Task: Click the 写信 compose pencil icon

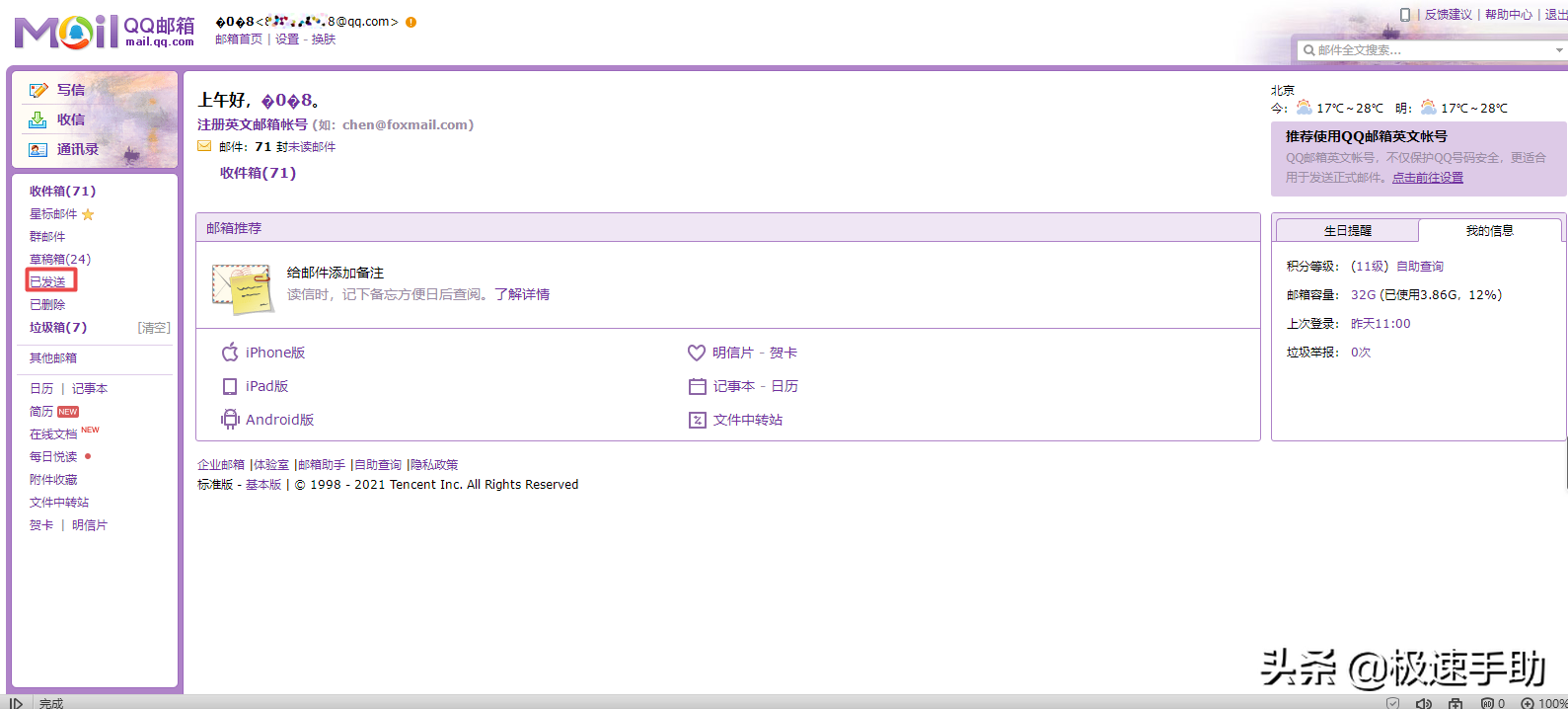Action: pos(38,90)
